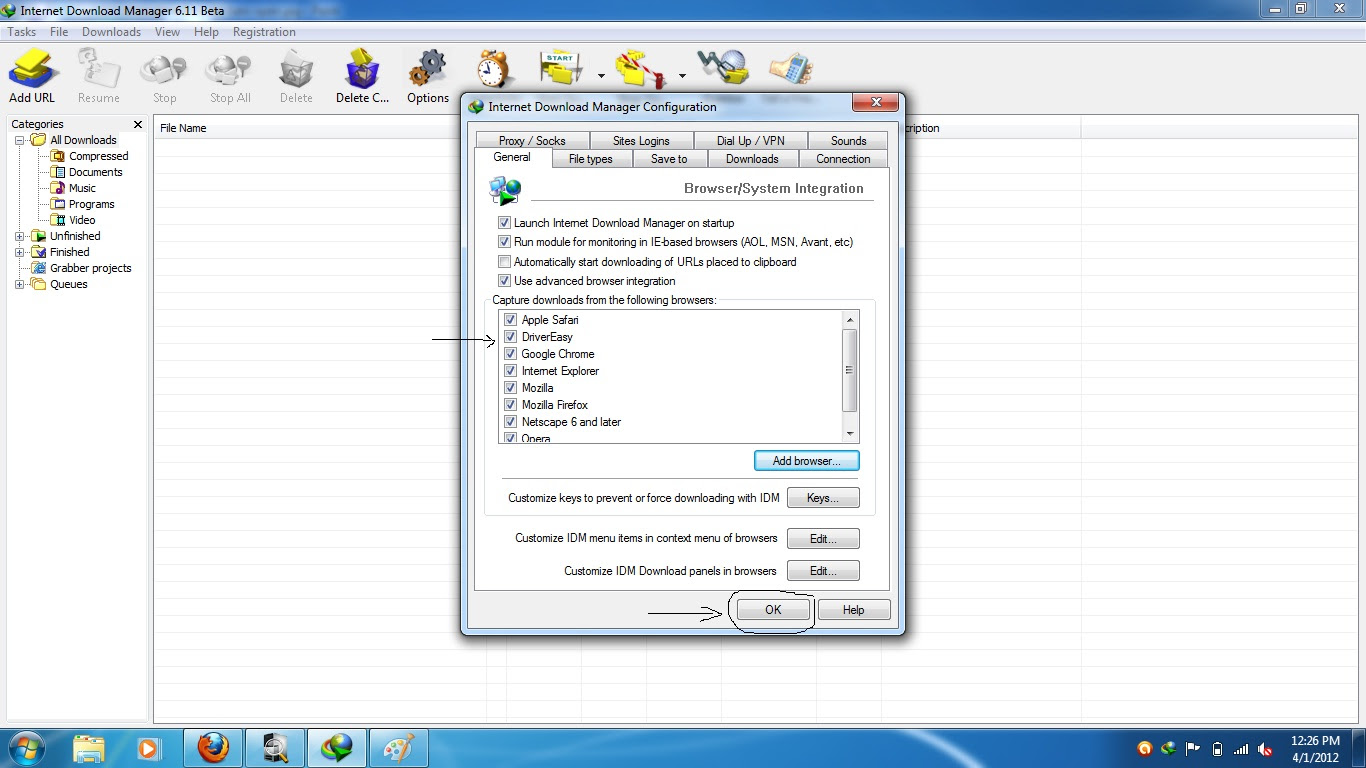Click the Stop toolbar icon

click(164, 78)
